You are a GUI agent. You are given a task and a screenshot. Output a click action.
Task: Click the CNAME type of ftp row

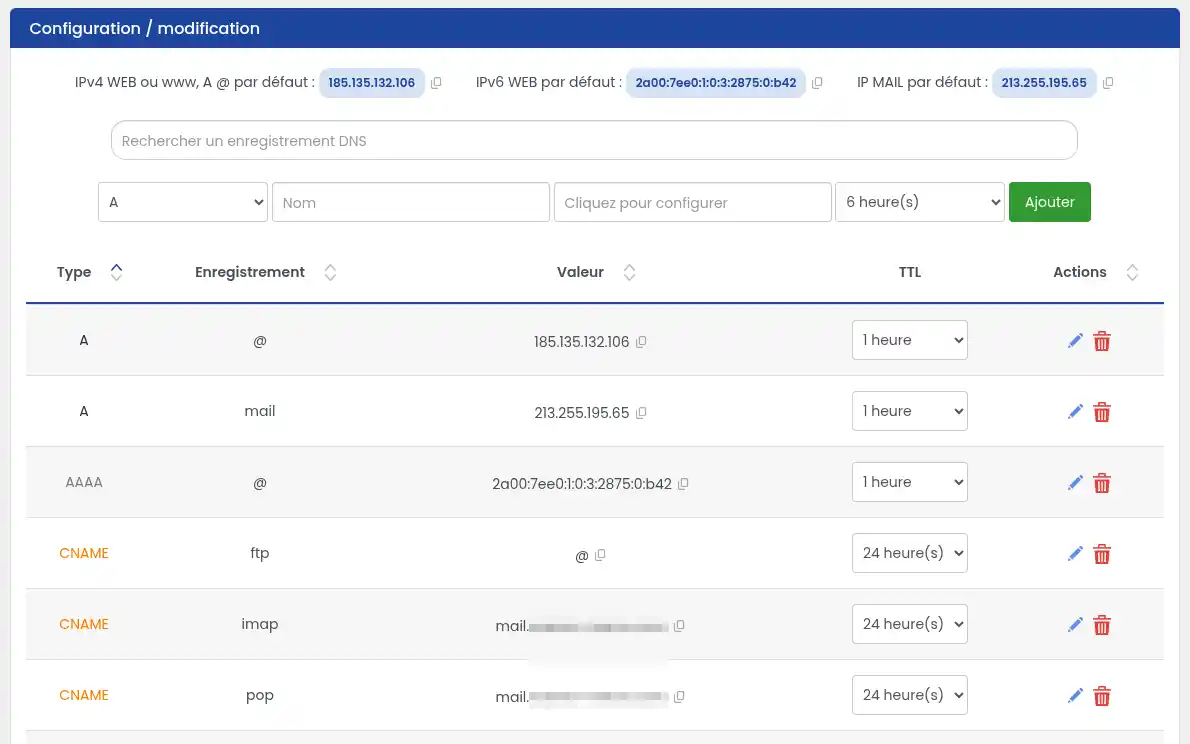point(83,553)
